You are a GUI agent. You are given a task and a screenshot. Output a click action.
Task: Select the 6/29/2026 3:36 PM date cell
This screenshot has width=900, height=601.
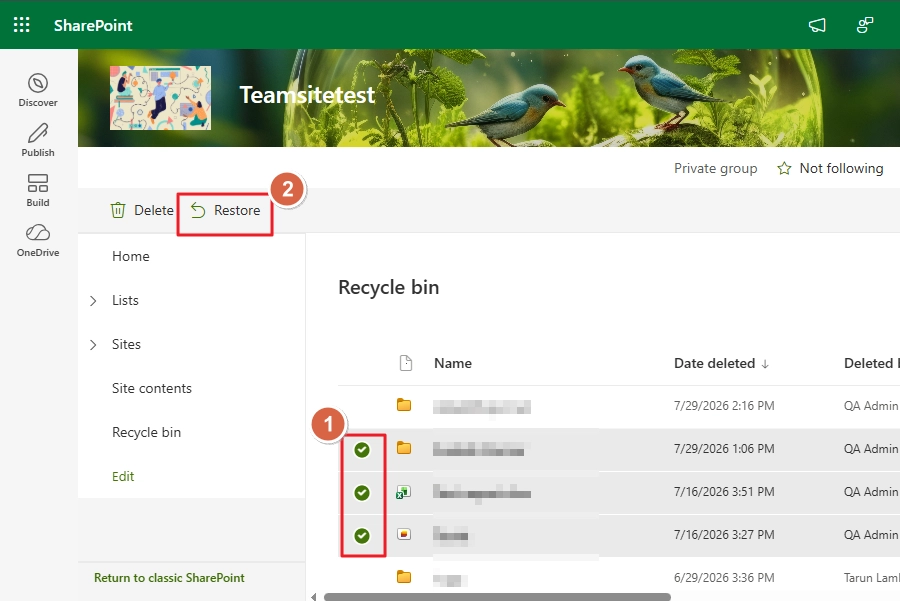[724, 577]
